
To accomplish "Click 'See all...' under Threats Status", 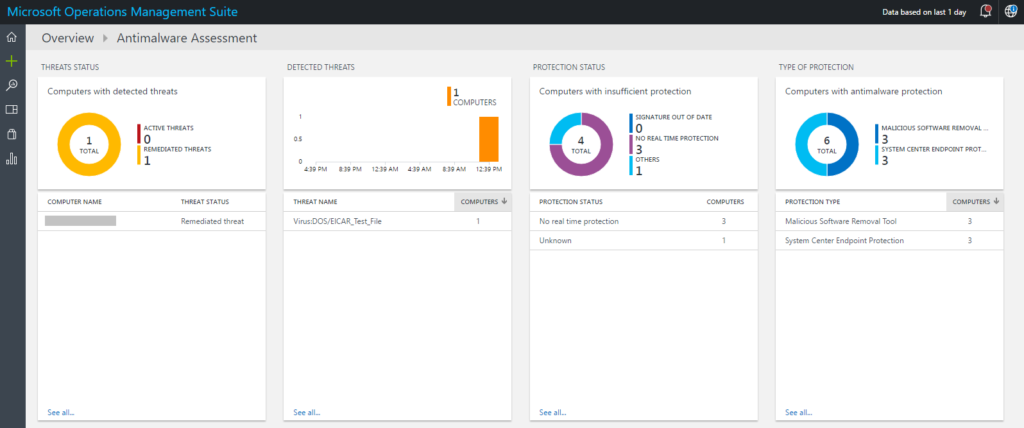I will [61, 412].
